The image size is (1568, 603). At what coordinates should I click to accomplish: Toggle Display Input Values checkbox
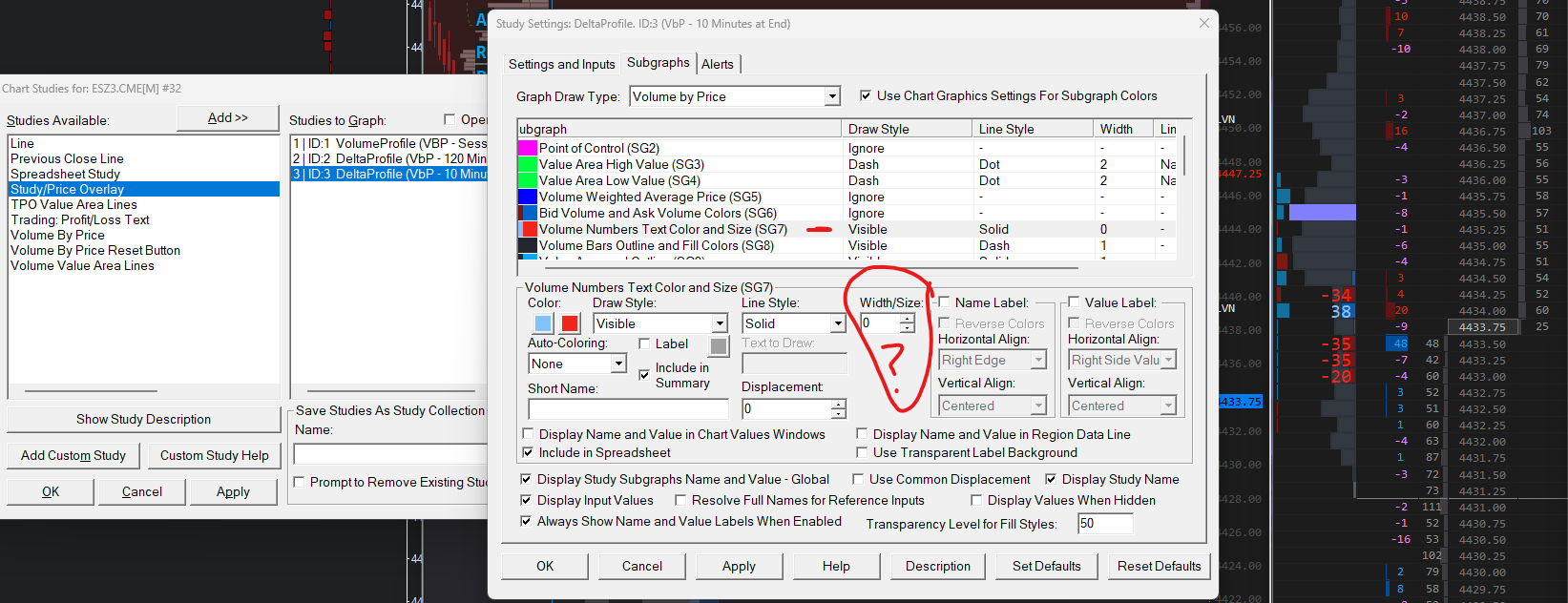point(526,500)
